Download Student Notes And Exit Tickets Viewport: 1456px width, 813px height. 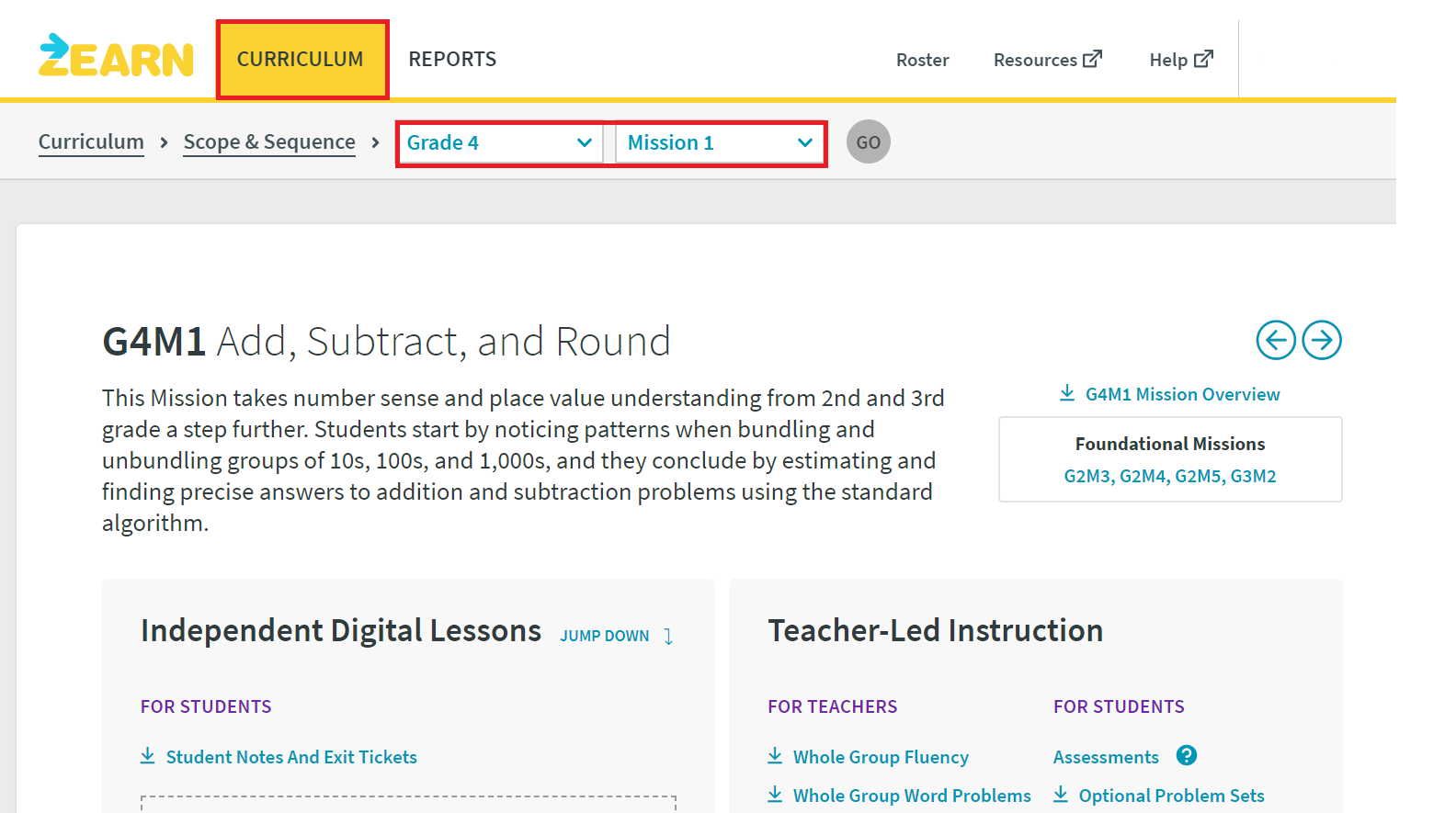(x=279, y=757)
